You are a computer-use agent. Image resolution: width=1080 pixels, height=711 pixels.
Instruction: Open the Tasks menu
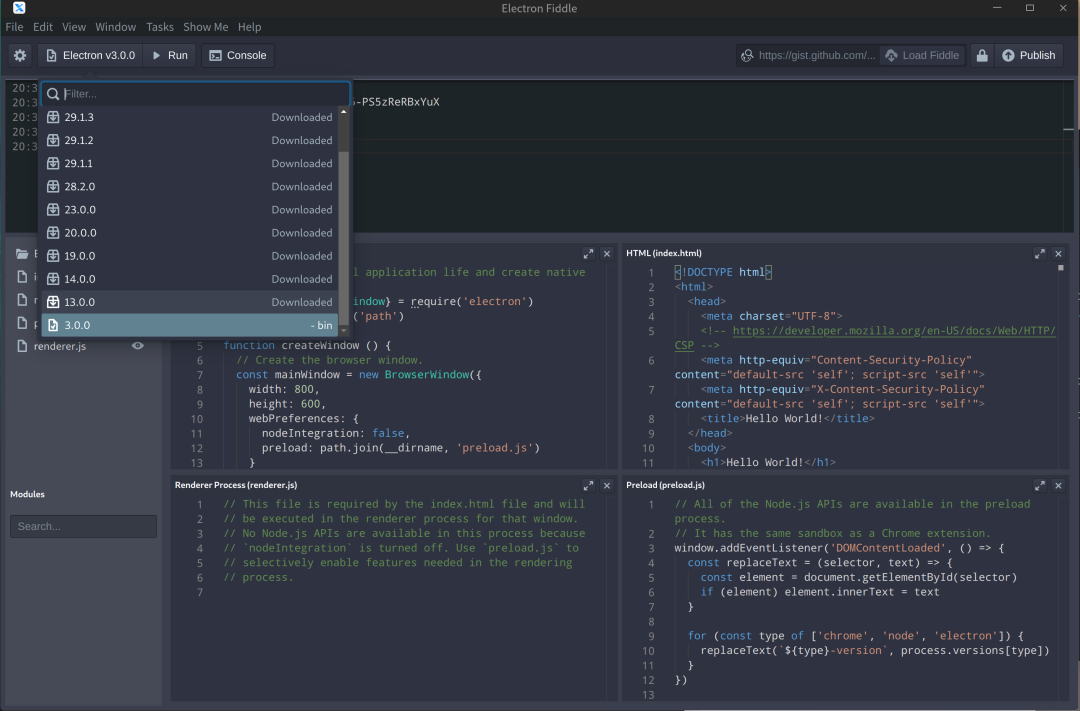pos(159,27)
